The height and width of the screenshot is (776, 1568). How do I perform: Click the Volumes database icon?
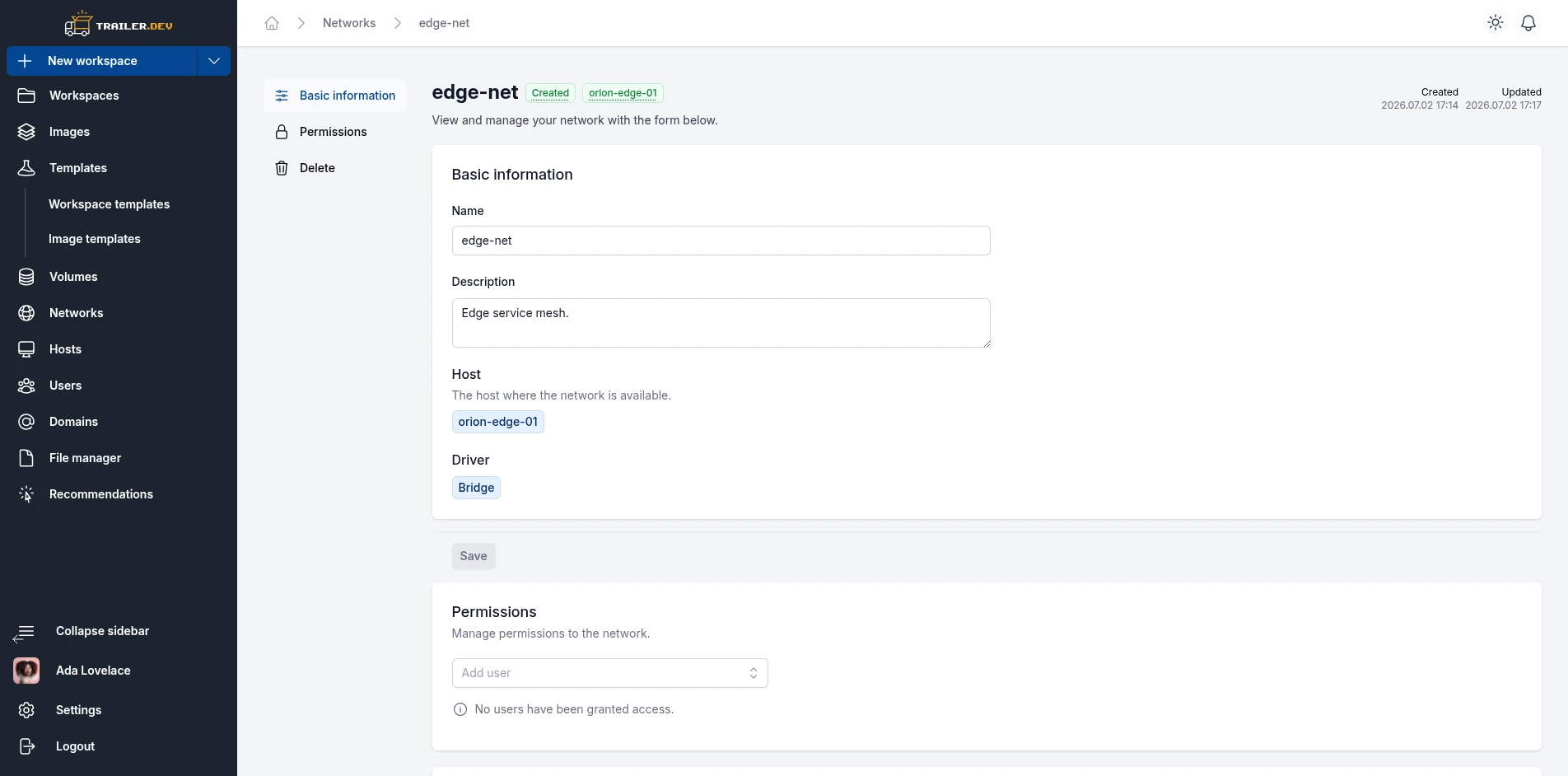click(26, 277)
